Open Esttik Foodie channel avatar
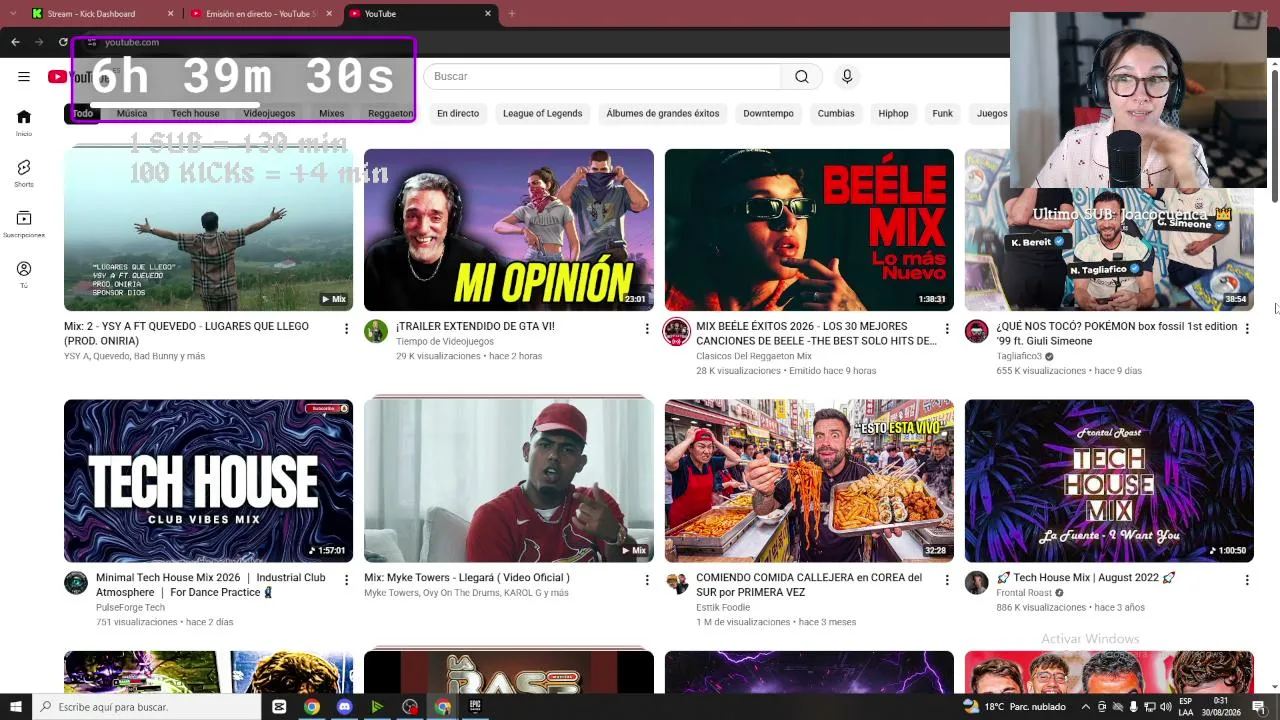Image resolution: width=1280 pixels, height=720 pixels. point(677,582)
